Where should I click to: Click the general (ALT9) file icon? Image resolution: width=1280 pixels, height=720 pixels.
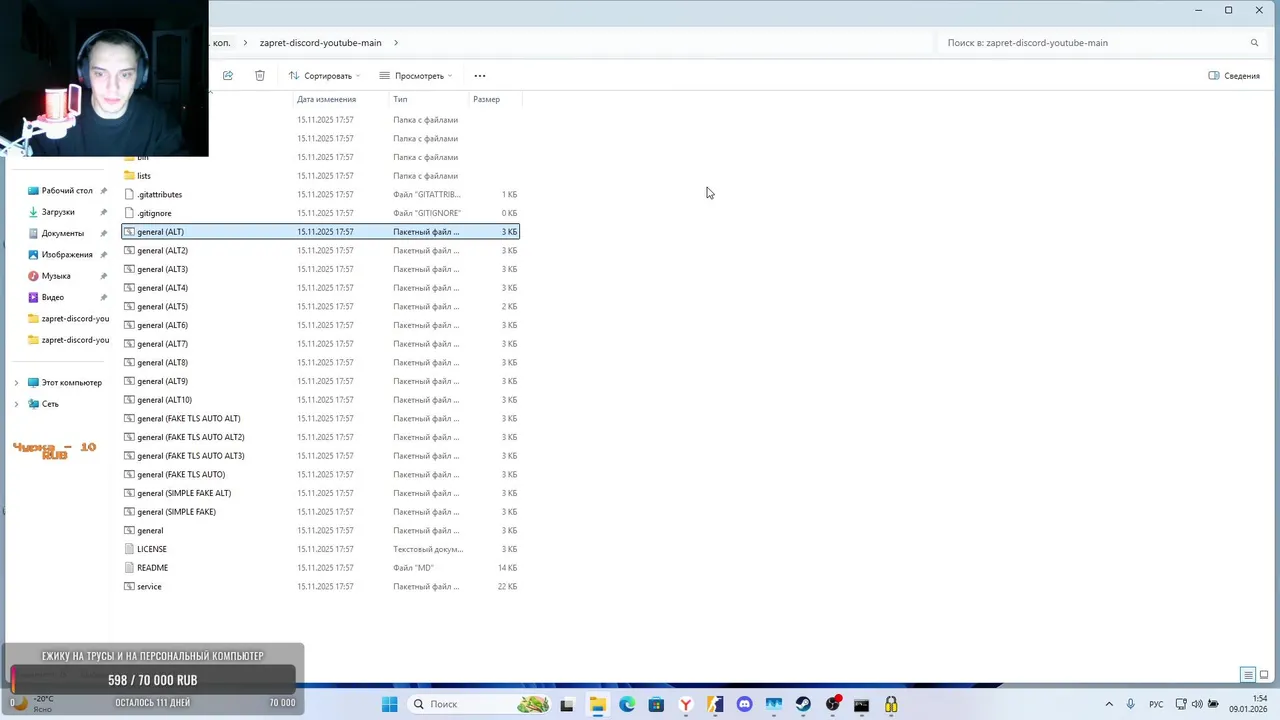click(x=129, y=381)
